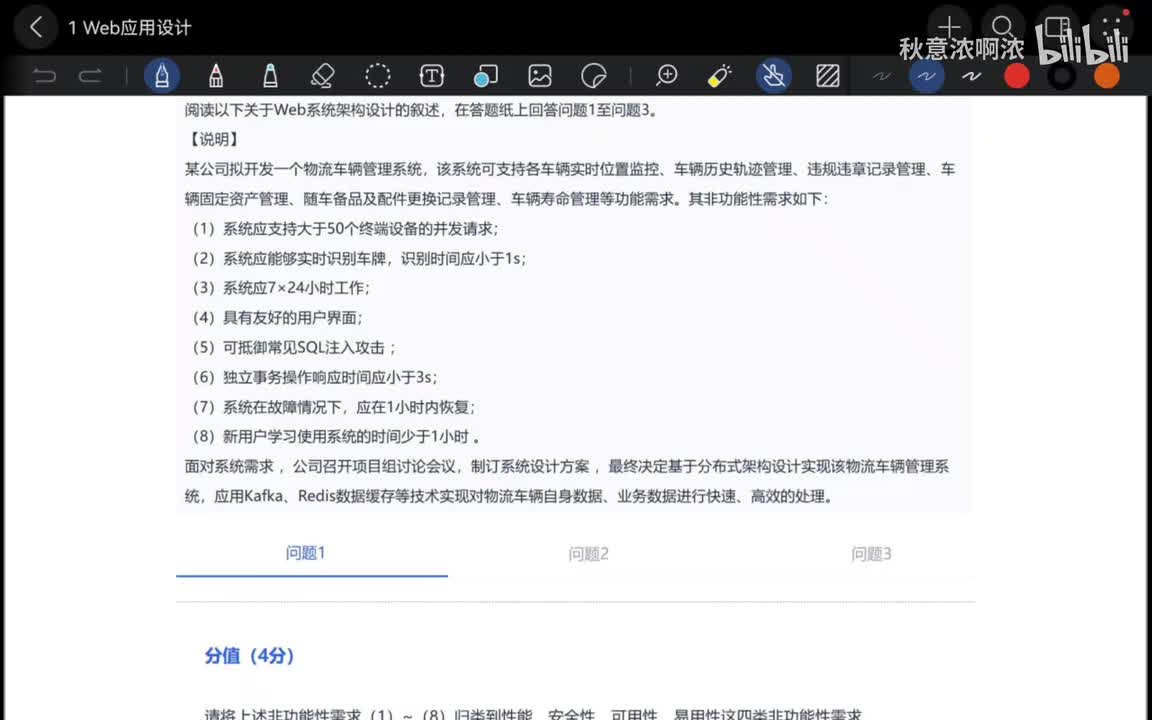Image resolution: width=1152 pixels, height=720 pixels.
Task: Click the 阅读以下关于Web系统架构设计 intro line
Action: tap(421, 110)
